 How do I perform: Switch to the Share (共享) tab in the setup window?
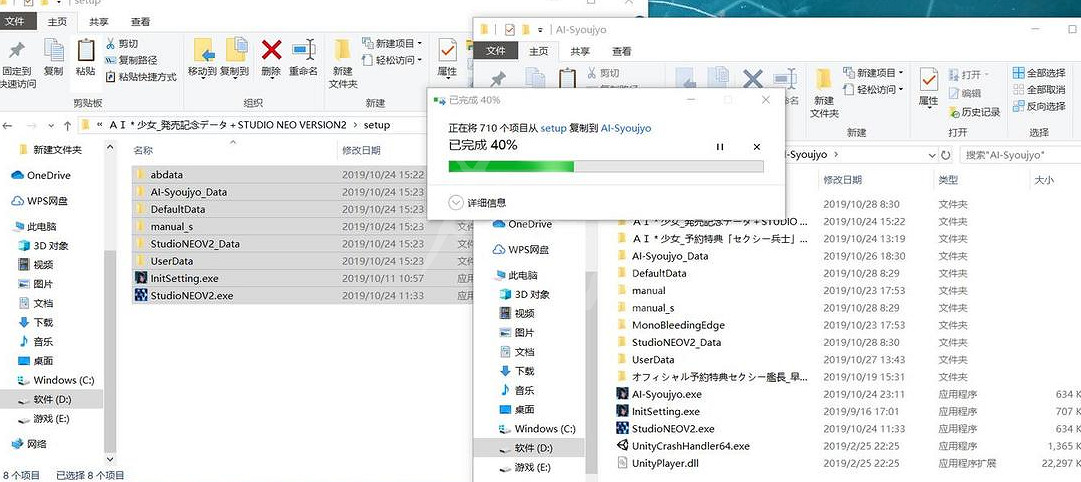click(99, 21)
